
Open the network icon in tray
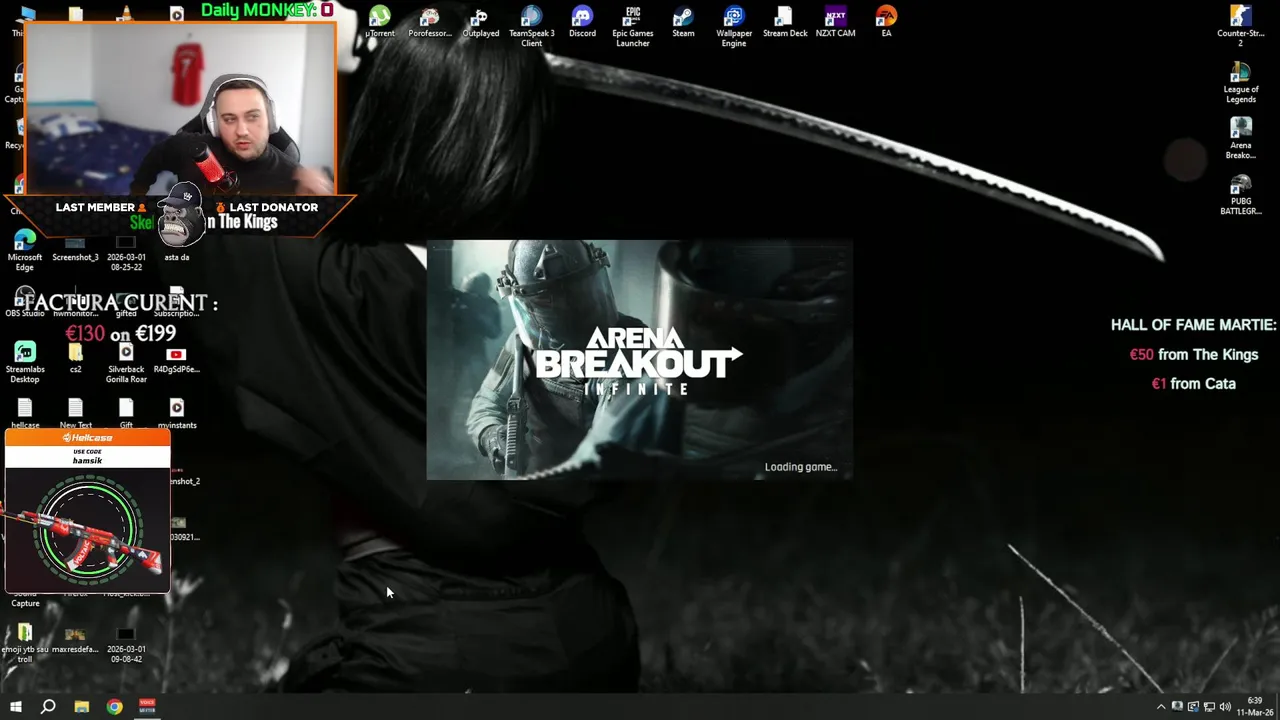[x=1209, y=707]
